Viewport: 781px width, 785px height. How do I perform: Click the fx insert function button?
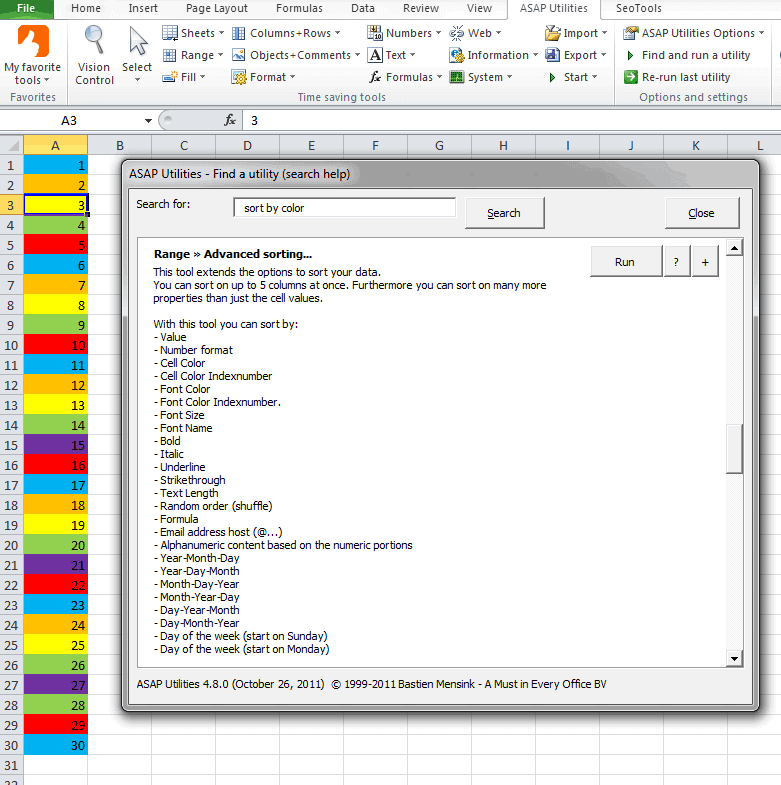coord(230,120)
